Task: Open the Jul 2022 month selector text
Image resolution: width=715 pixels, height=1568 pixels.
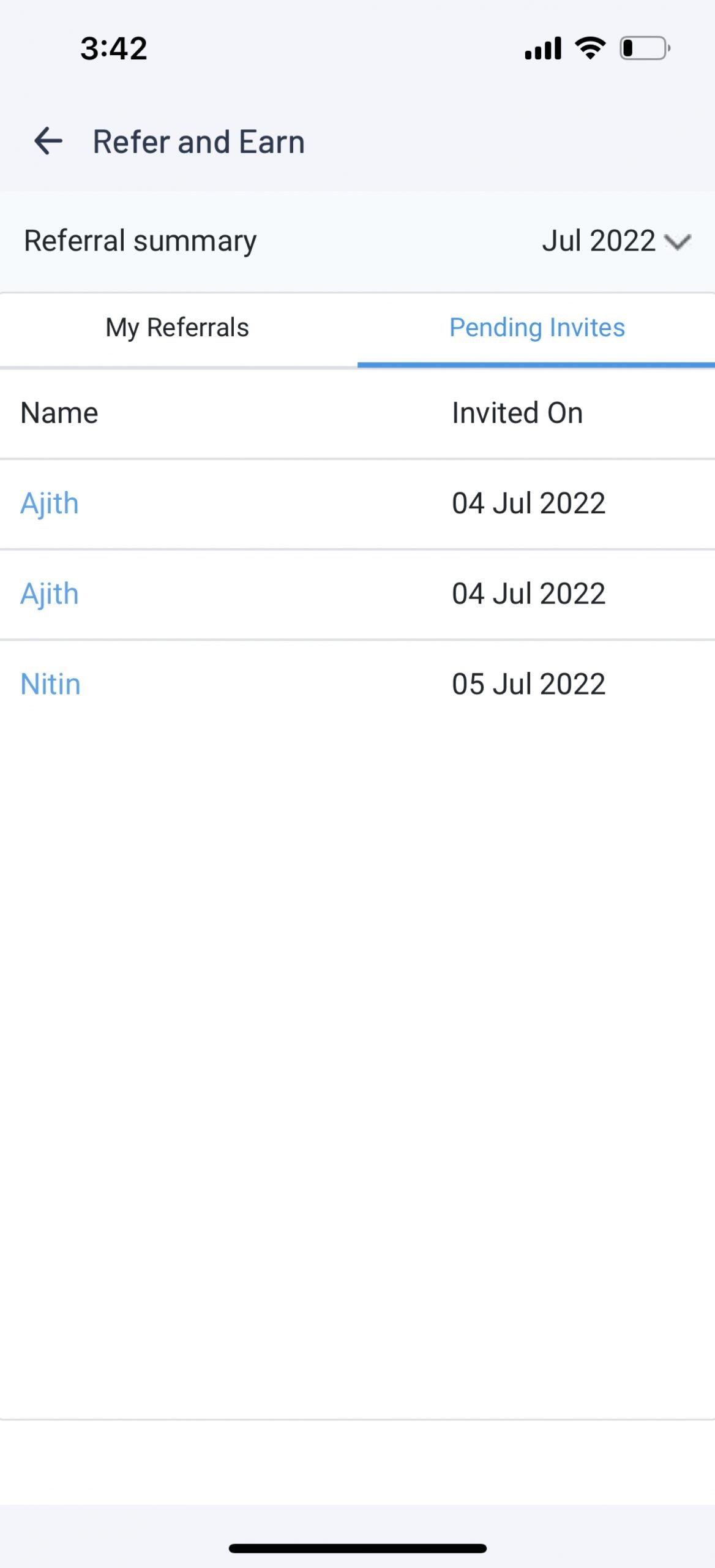Action: [598, 241]
